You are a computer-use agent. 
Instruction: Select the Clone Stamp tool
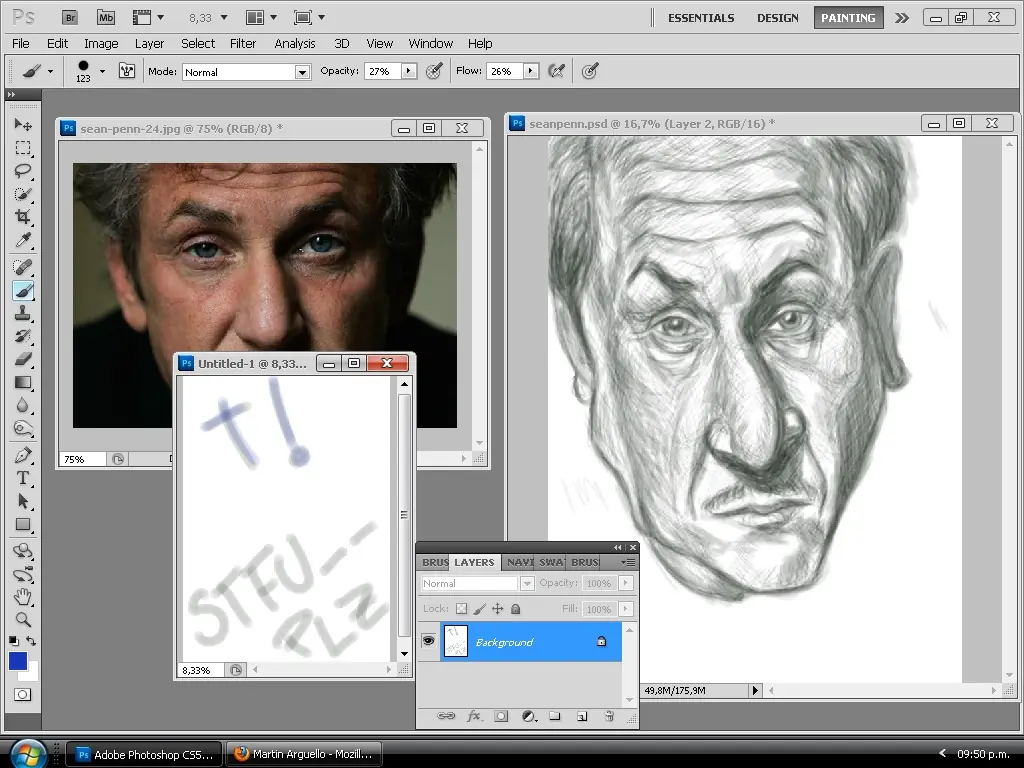23,313
